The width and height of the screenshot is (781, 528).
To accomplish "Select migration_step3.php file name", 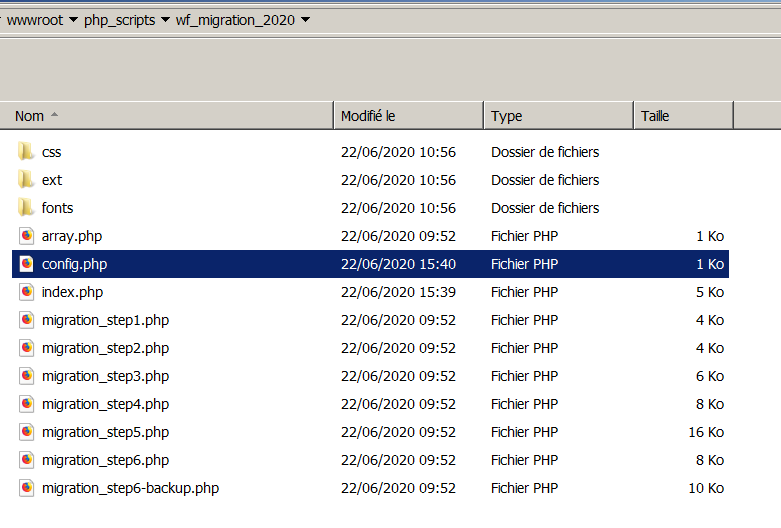I will 105,376.
